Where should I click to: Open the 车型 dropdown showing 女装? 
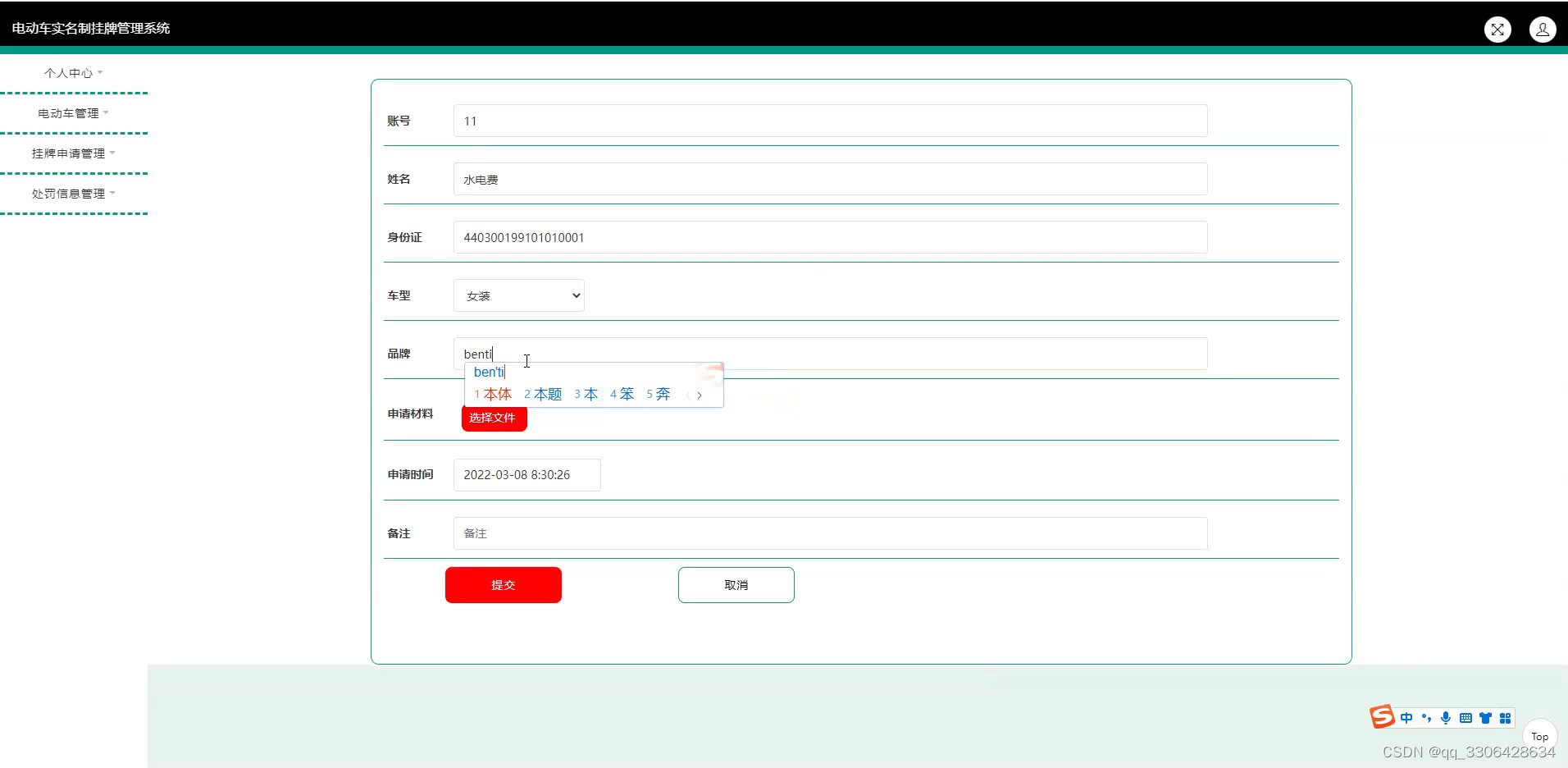click(519, 295)
